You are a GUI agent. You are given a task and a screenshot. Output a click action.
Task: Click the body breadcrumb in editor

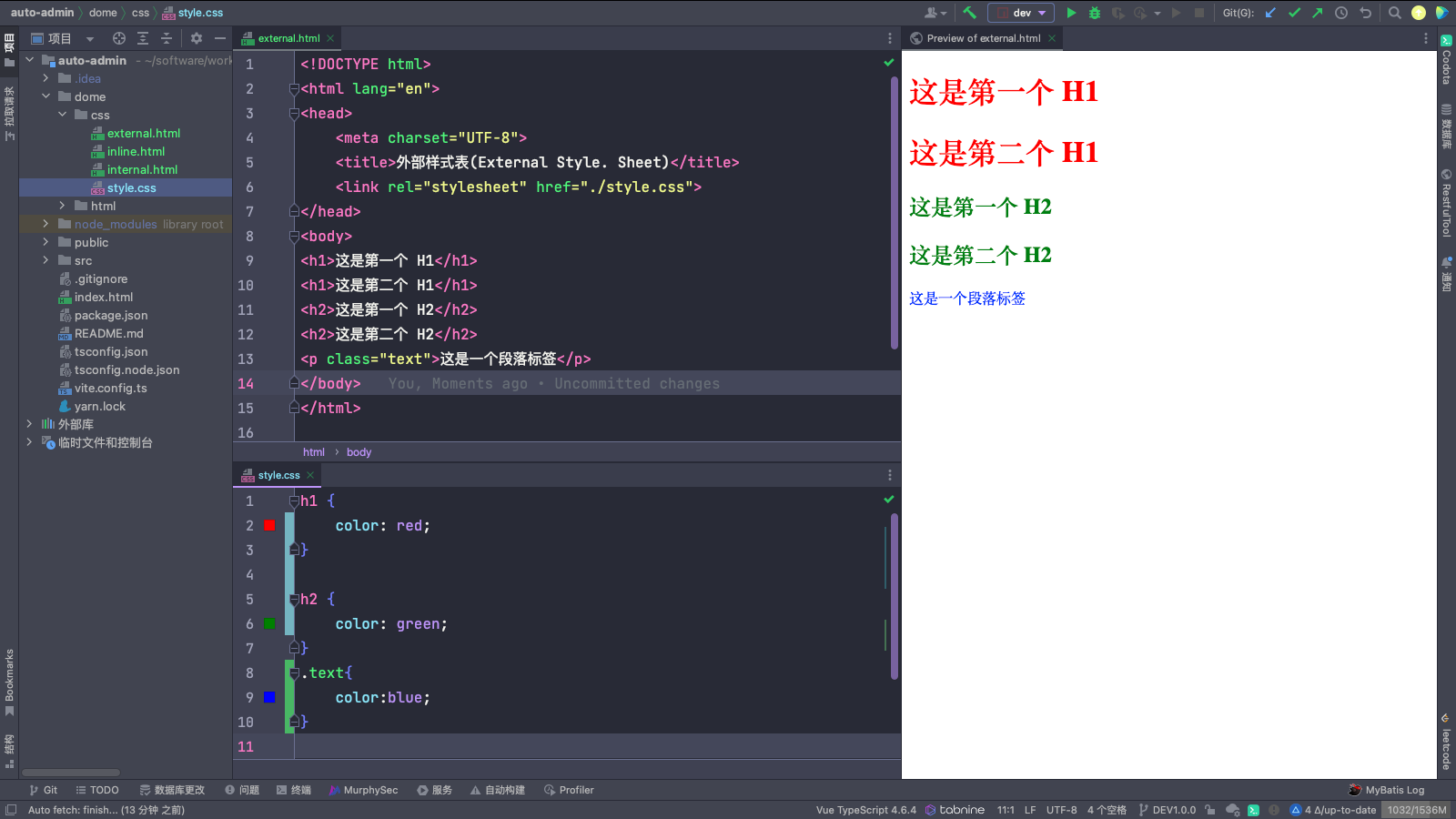359,452
